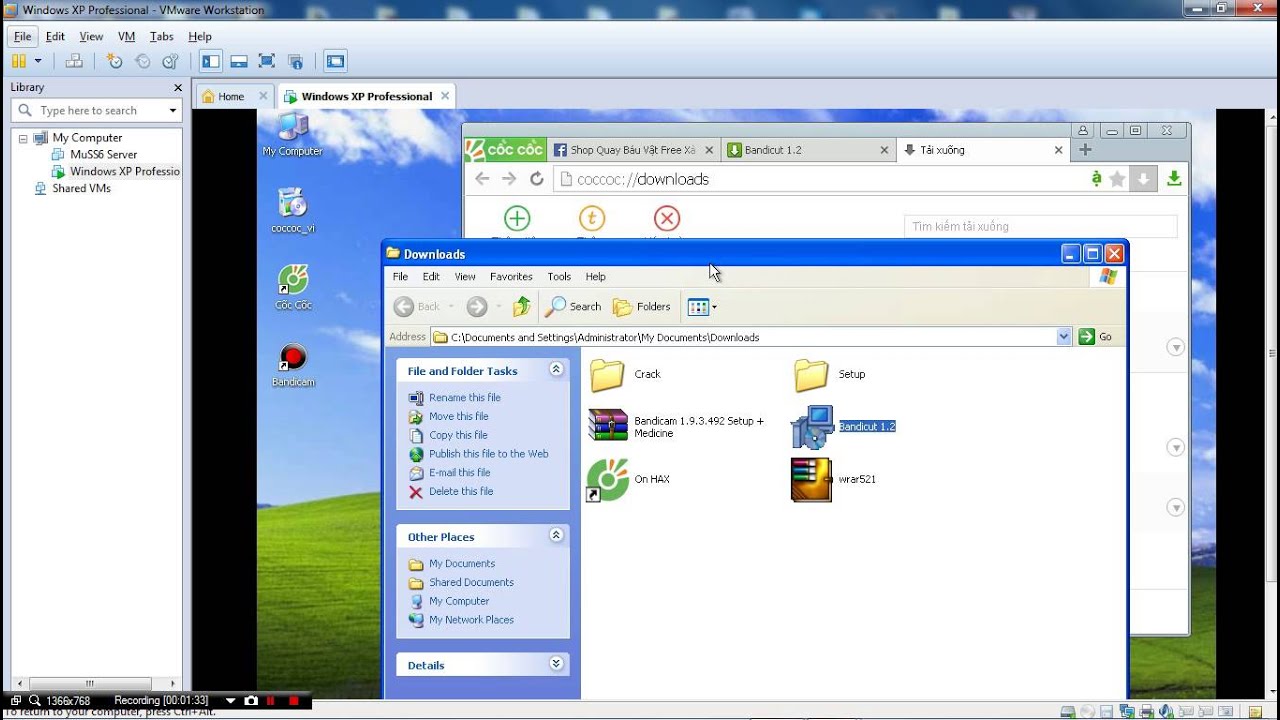Open VMware Edit menu
The height and width of the screenshot is (720, 1280).
tap(55, 36)
